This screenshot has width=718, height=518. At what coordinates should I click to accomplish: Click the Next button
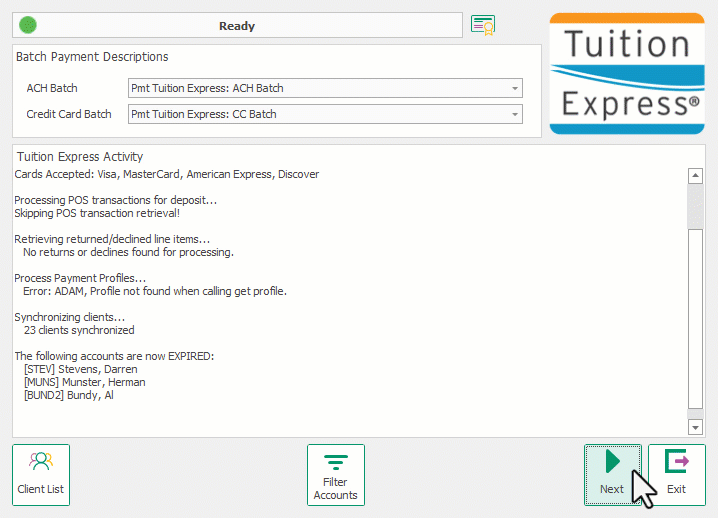612,475
